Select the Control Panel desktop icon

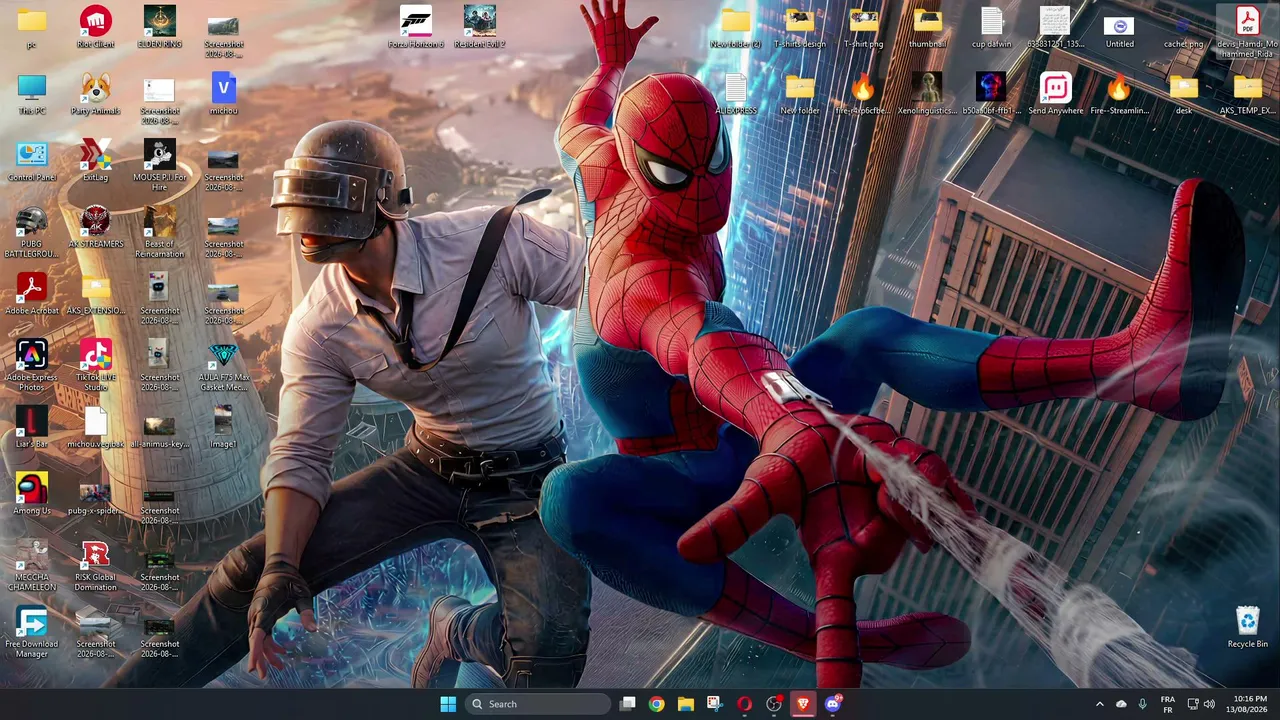[32, 161]
